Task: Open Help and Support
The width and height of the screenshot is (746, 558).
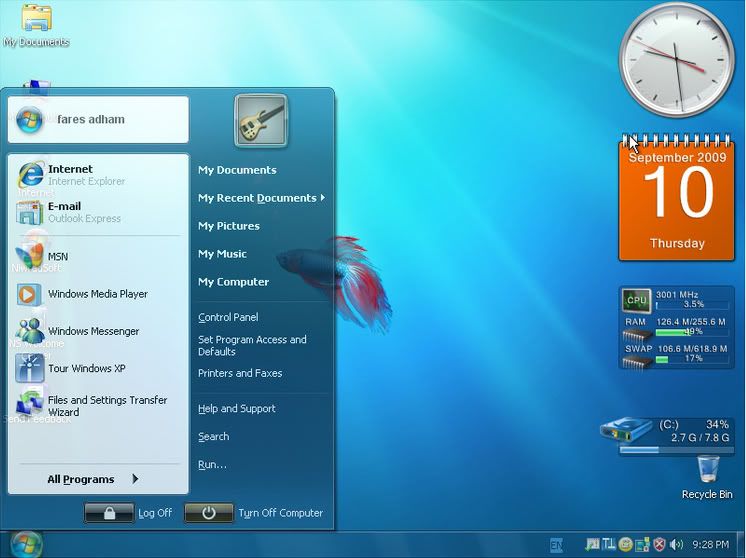Action: click(237, 409)
